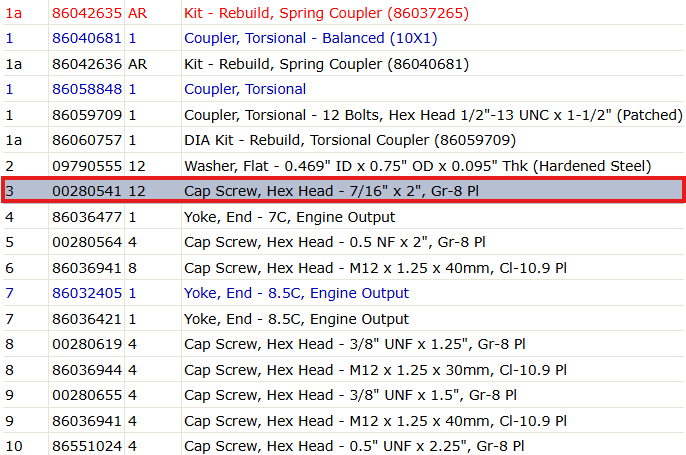Open part number 86032405 link
This screenshot has width=686, height=455.
(x=87, y=293)
